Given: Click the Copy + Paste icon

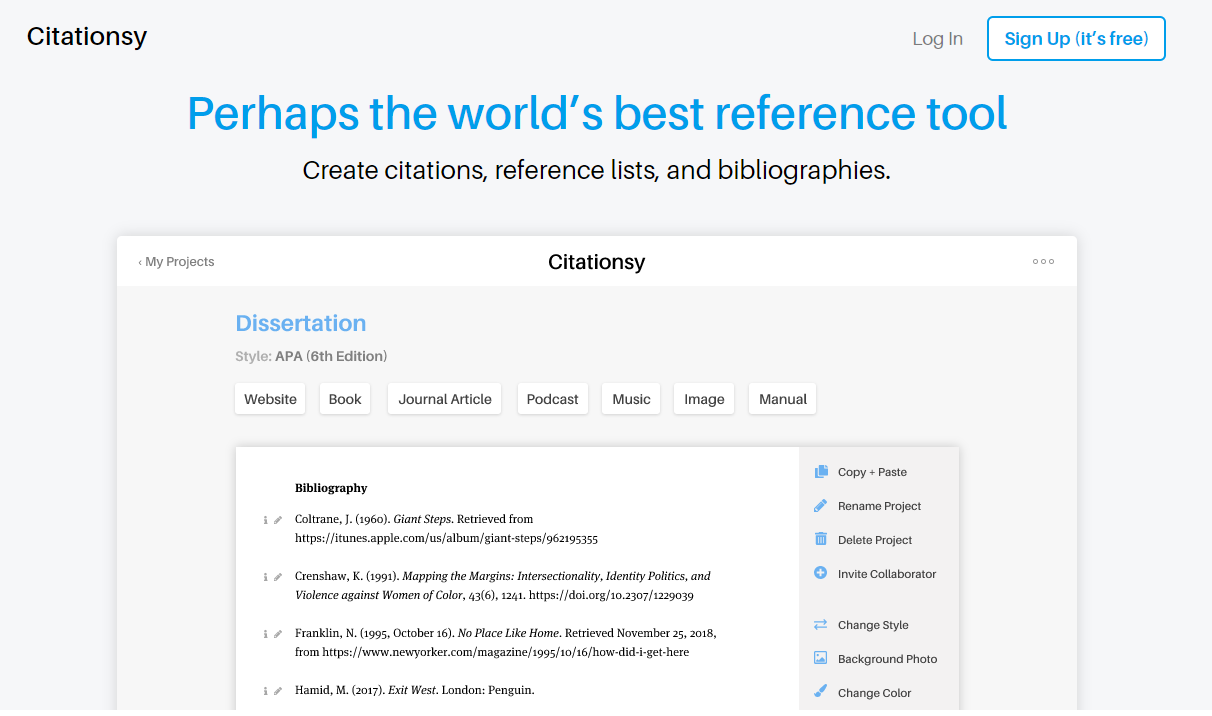Looking at the screenshot, I should pyautogui.click(x=821, y=472).
